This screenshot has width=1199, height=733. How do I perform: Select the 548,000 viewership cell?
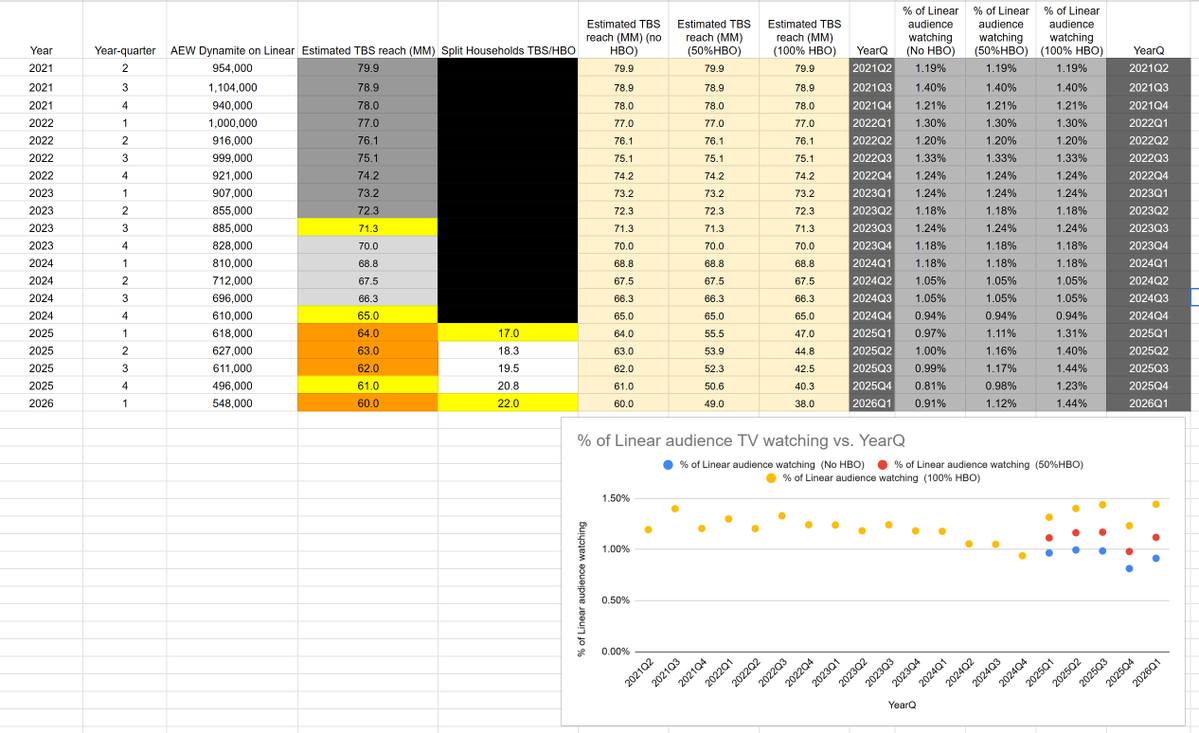click(232, 403)
